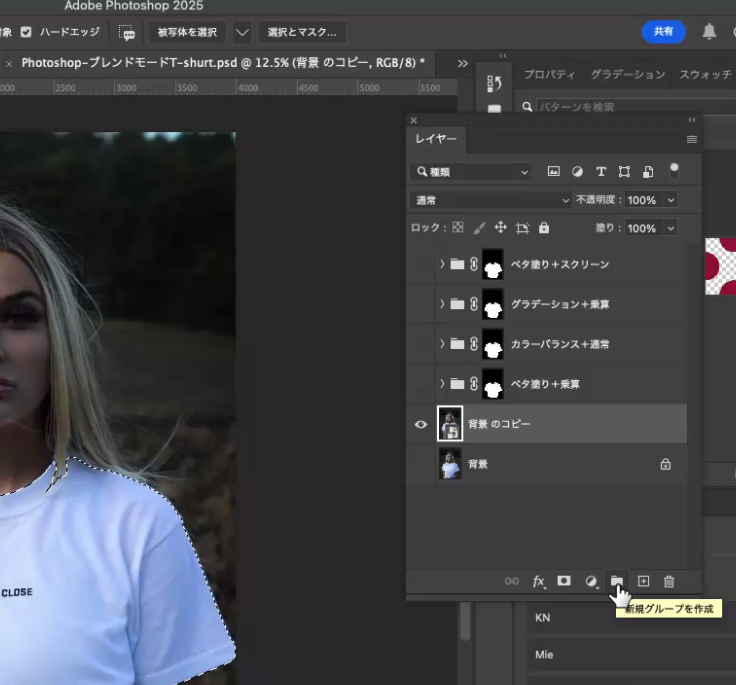Toggle the layer filter on/off switch
This screenshot has height=685, width=736.
pyautogui.click(x=674, y=170)
